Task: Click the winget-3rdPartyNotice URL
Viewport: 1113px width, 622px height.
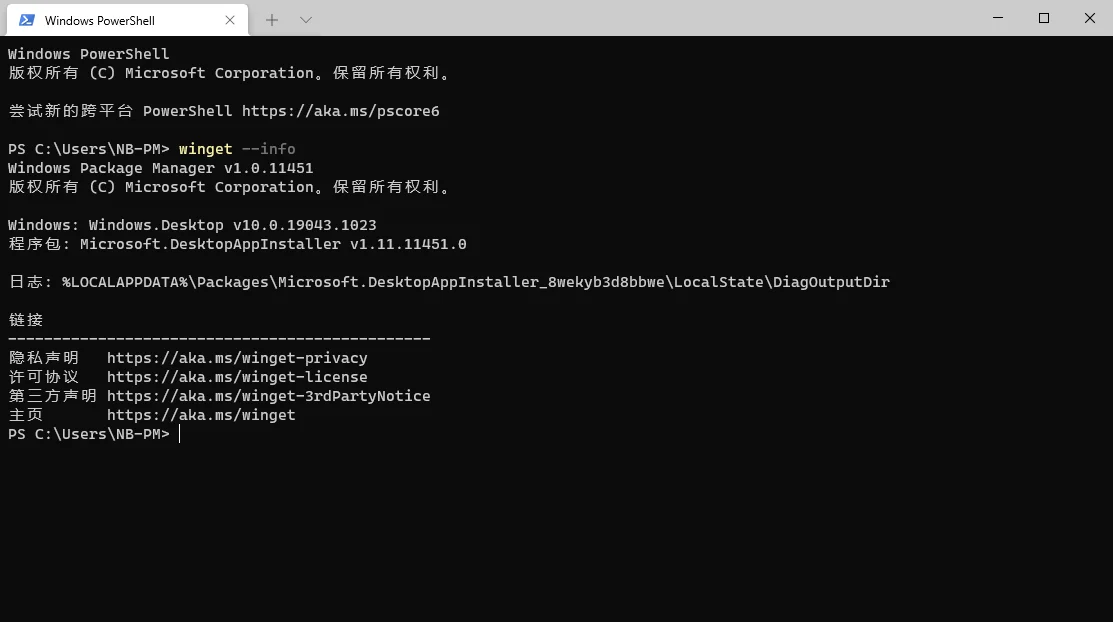Action: coord(268,396)
